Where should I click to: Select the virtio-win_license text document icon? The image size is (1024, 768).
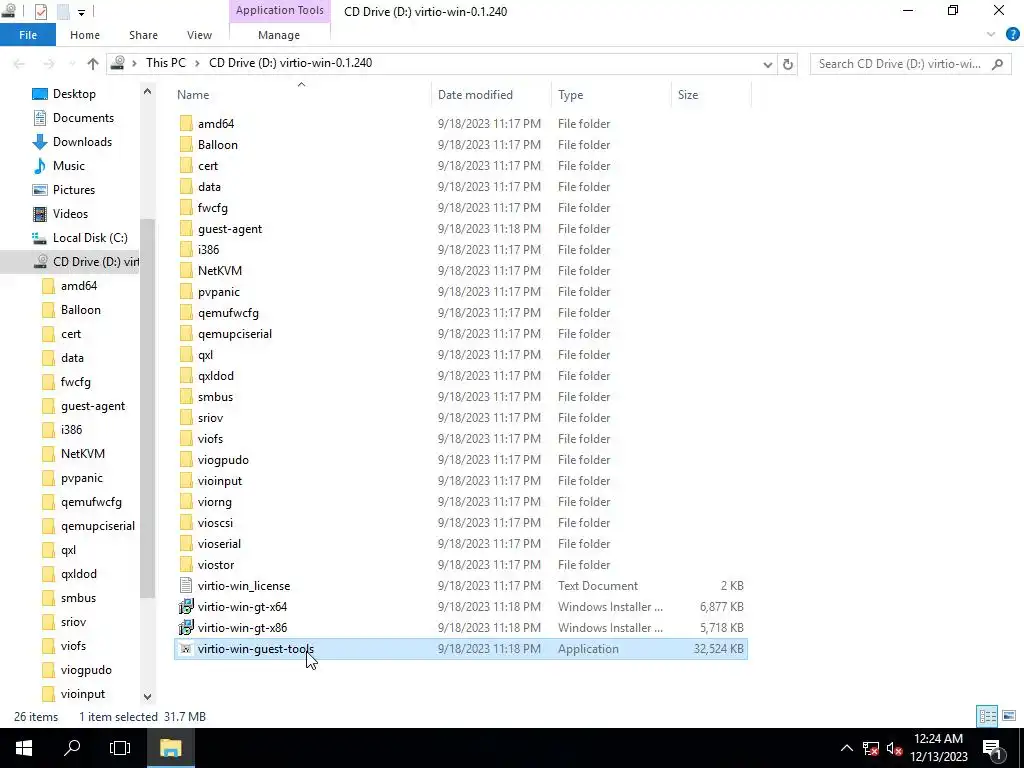tap(186, 586)
